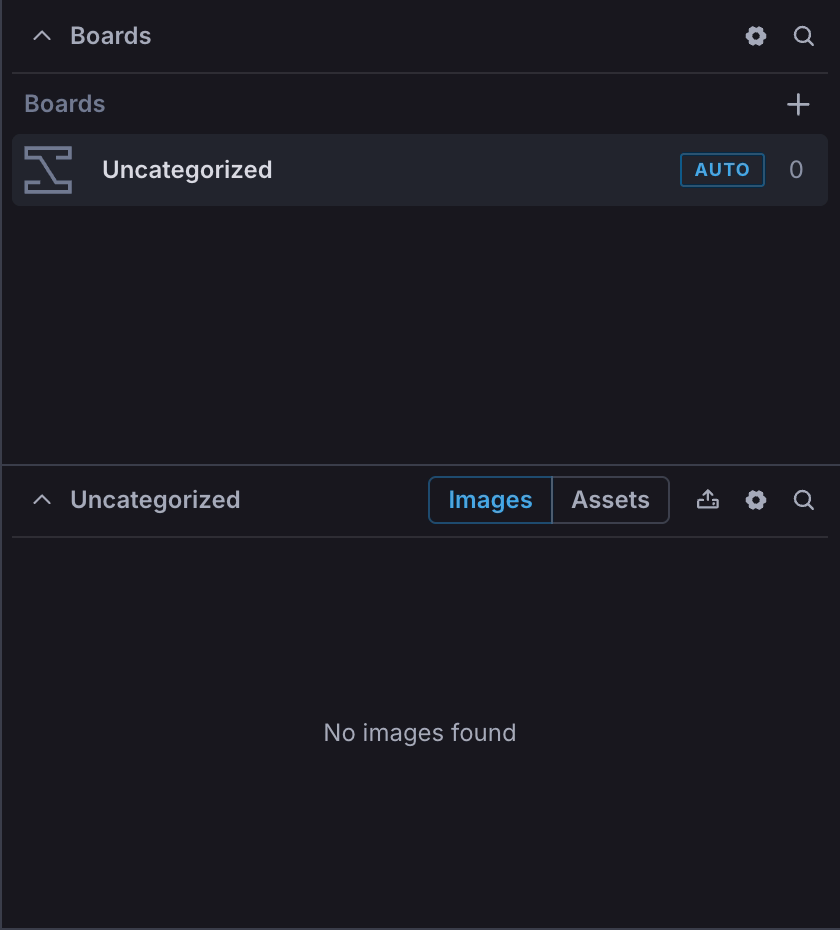
Task: Click the Uncategorized gallery header title
Action: click(155, 500)
